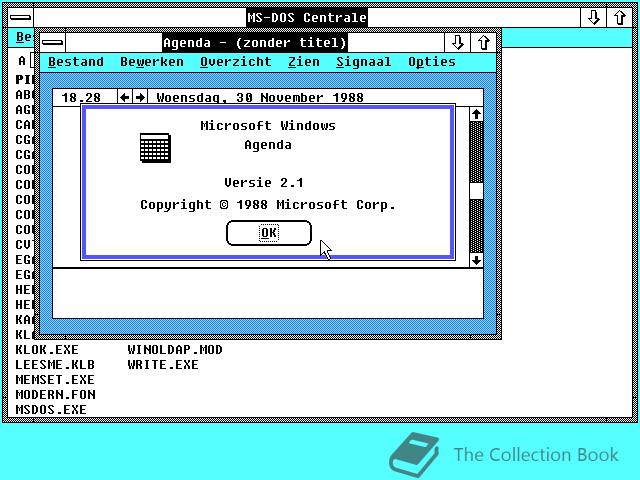Click the time 18.28 in Agenda

click(x=81, y=98)
